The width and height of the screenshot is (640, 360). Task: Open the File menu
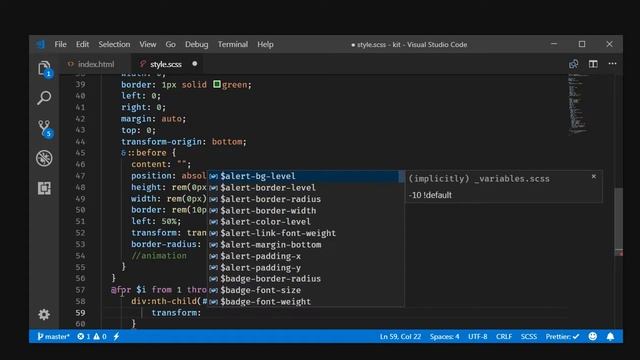point(60,44)
